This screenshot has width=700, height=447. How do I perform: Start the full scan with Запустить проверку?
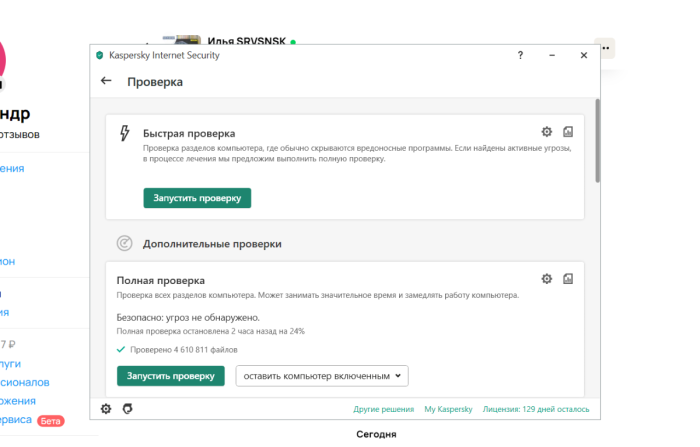tap(170, 376)
